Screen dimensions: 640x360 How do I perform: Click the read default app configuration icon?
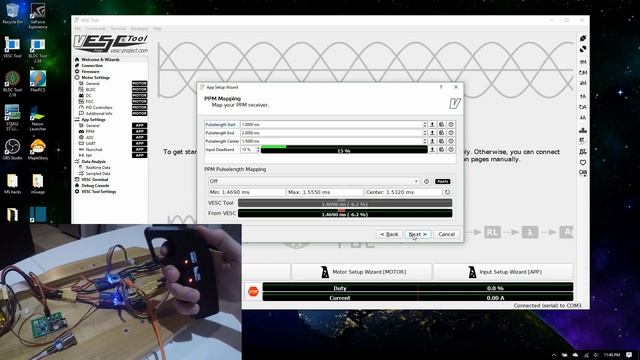(583, 107)
